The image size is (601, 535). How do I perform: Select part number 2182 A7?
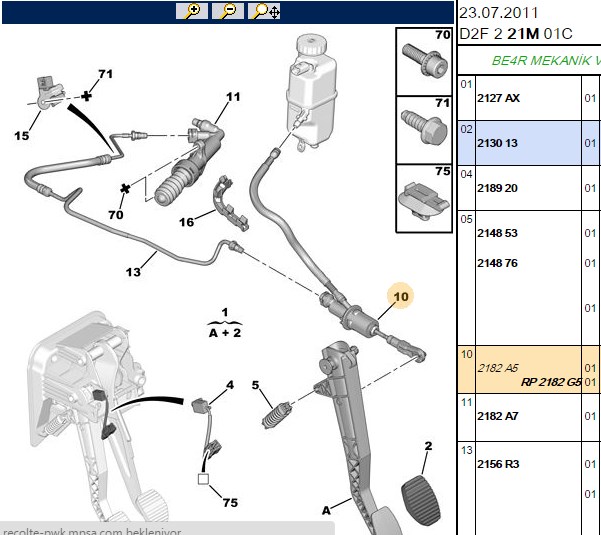pyautogui.click(x=498, y=416)
